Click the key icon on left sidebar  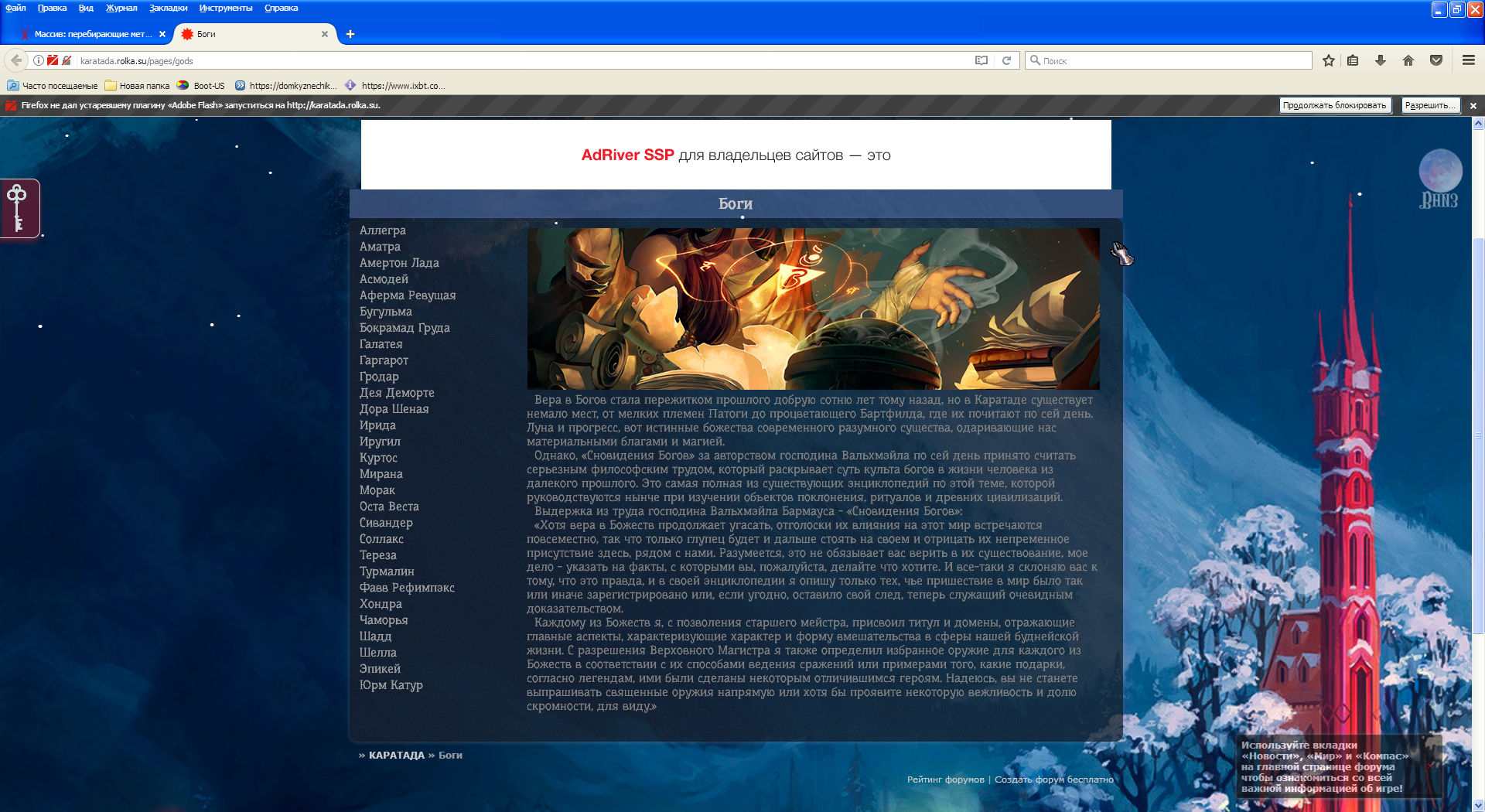[18, 209]
